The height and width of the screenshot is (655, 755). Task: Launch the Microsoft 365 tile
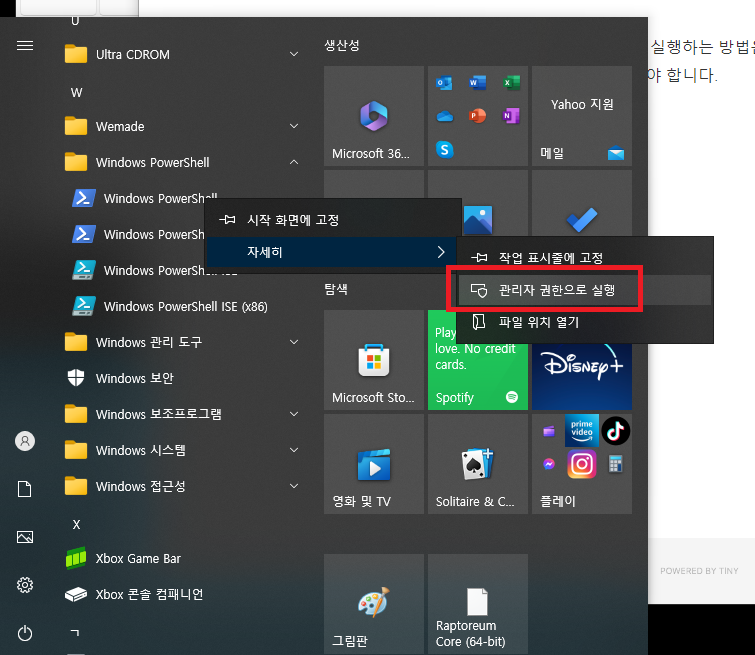point(374,116)
